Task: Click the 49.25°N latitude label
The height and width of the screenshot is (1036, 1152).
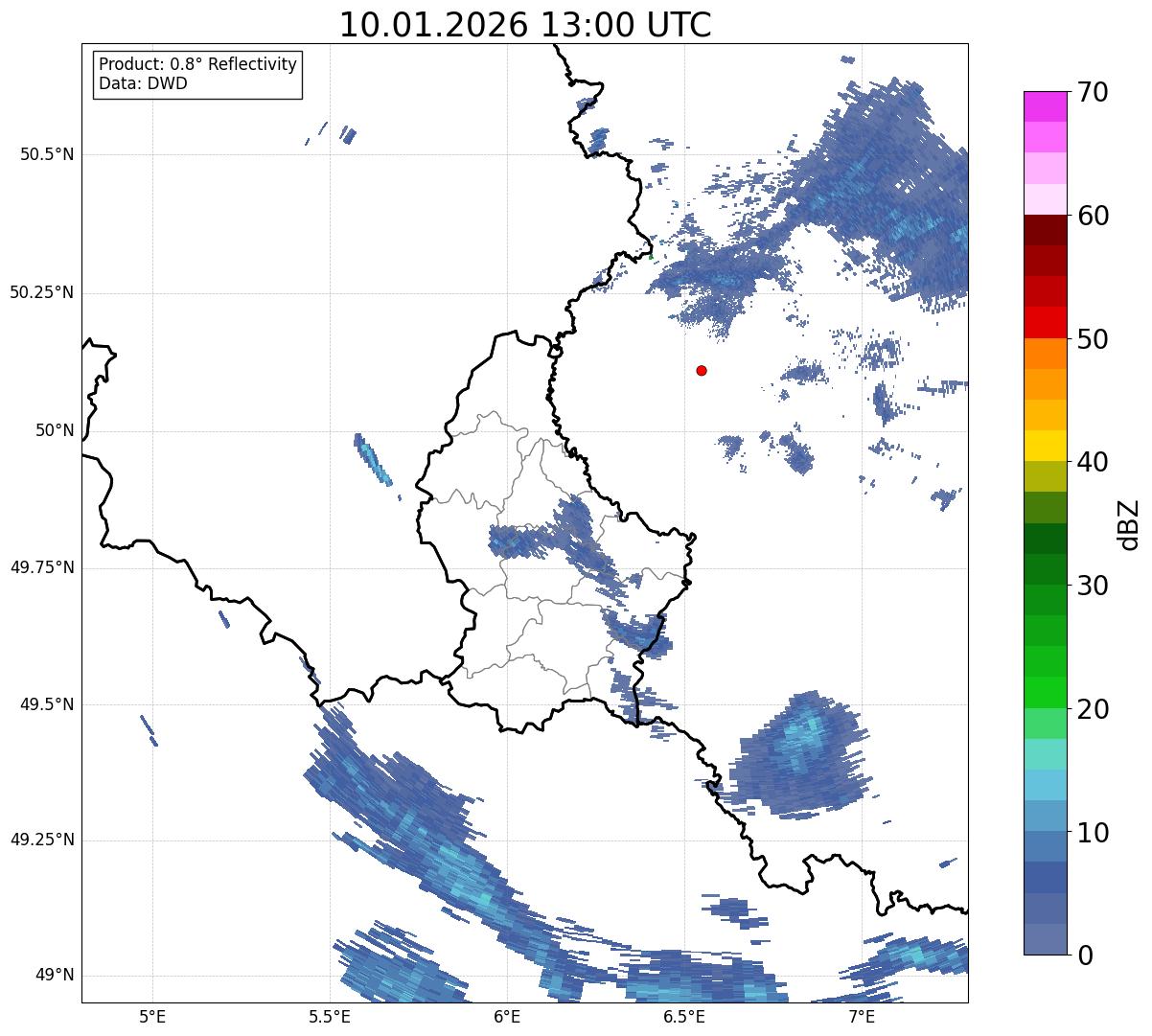Action: pyautogui.click(x=41, y=840)
